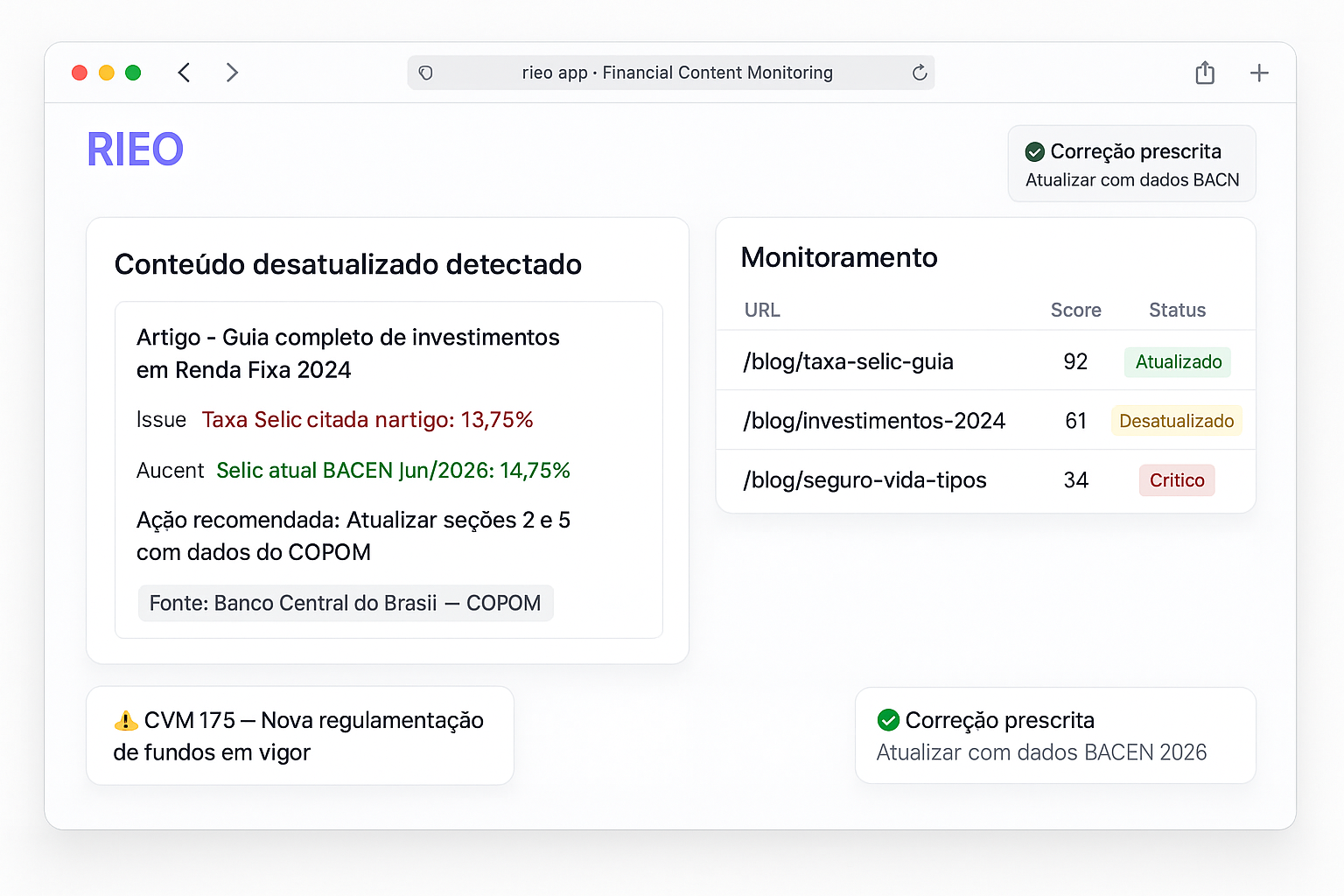Open a new tab with the plus icon
The width and height of the screenshot is (1344, 896).
pyautogui.click(x=1259, y=73)
